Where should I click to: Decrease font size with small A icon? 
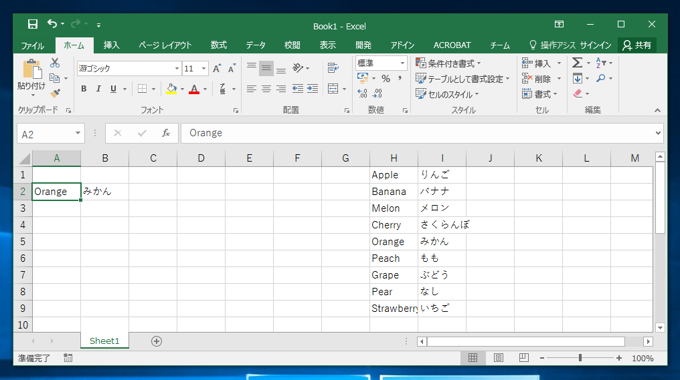232,68
